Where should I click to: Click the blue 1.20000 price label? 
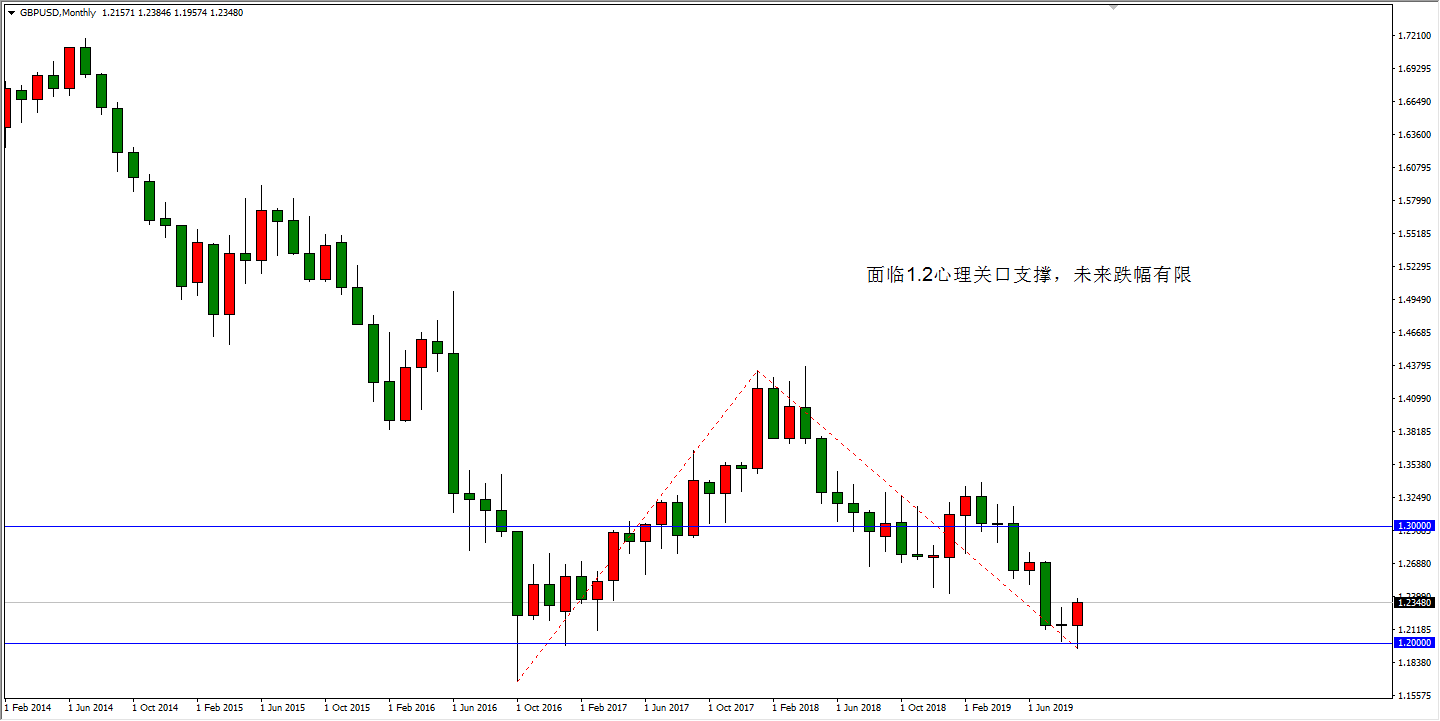[x=1415, y=643]
